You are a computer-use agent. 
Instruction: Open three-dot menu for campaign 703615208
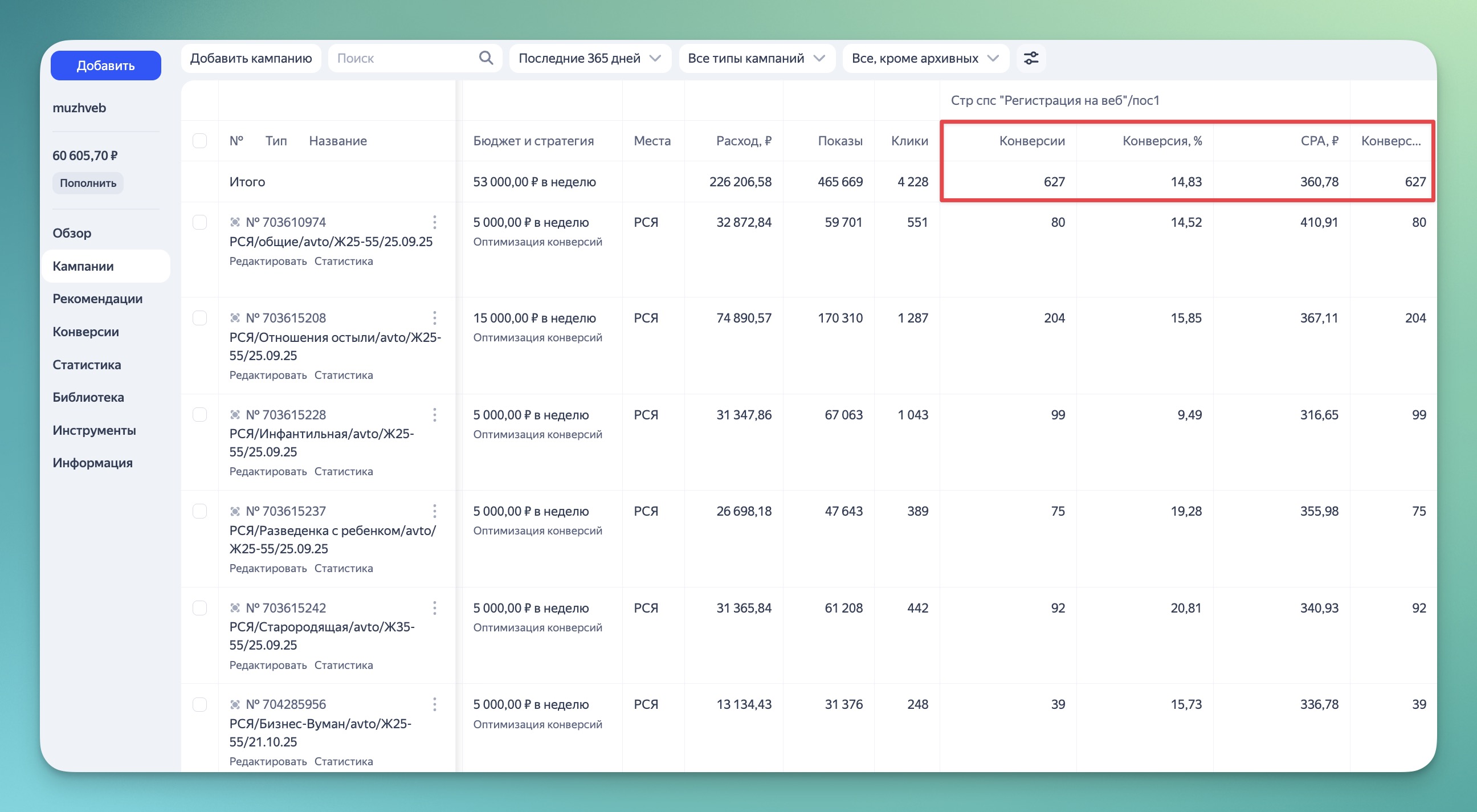point(435,318)
